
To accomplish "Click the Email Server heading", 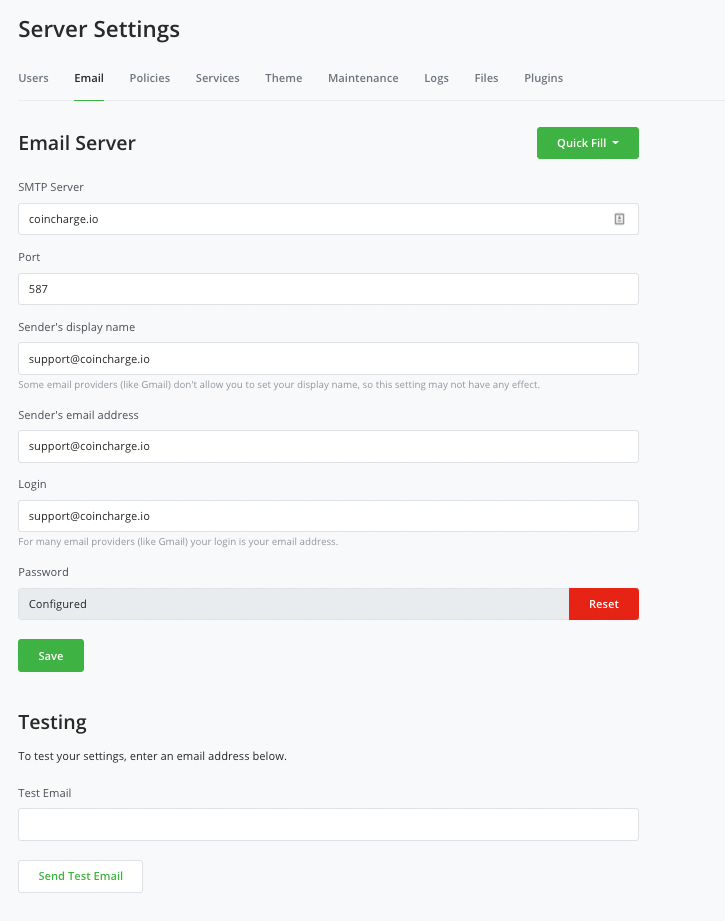I will (77, 143).
